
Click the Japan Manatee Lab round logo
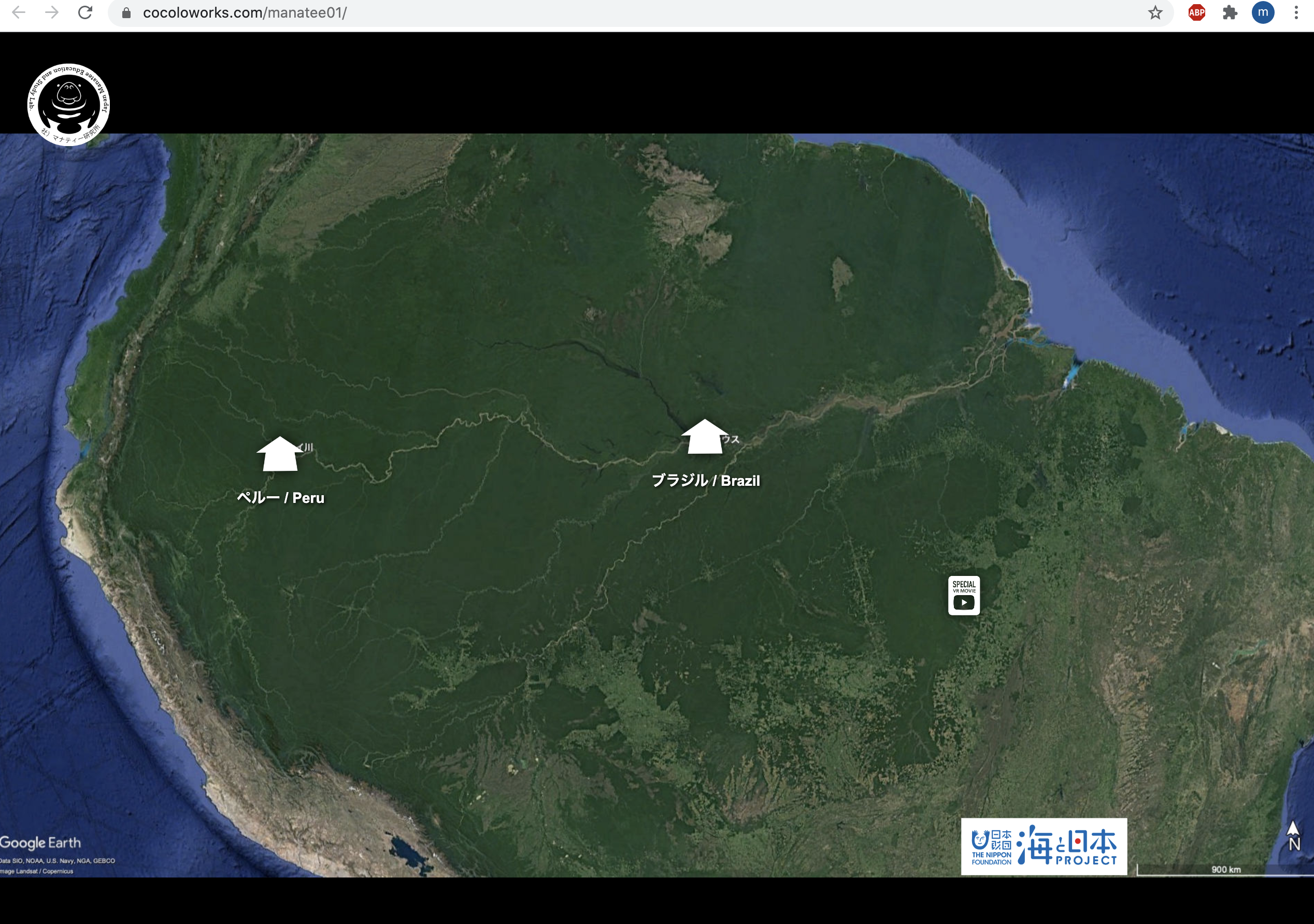pyautogui.click(x=69, y=105)
